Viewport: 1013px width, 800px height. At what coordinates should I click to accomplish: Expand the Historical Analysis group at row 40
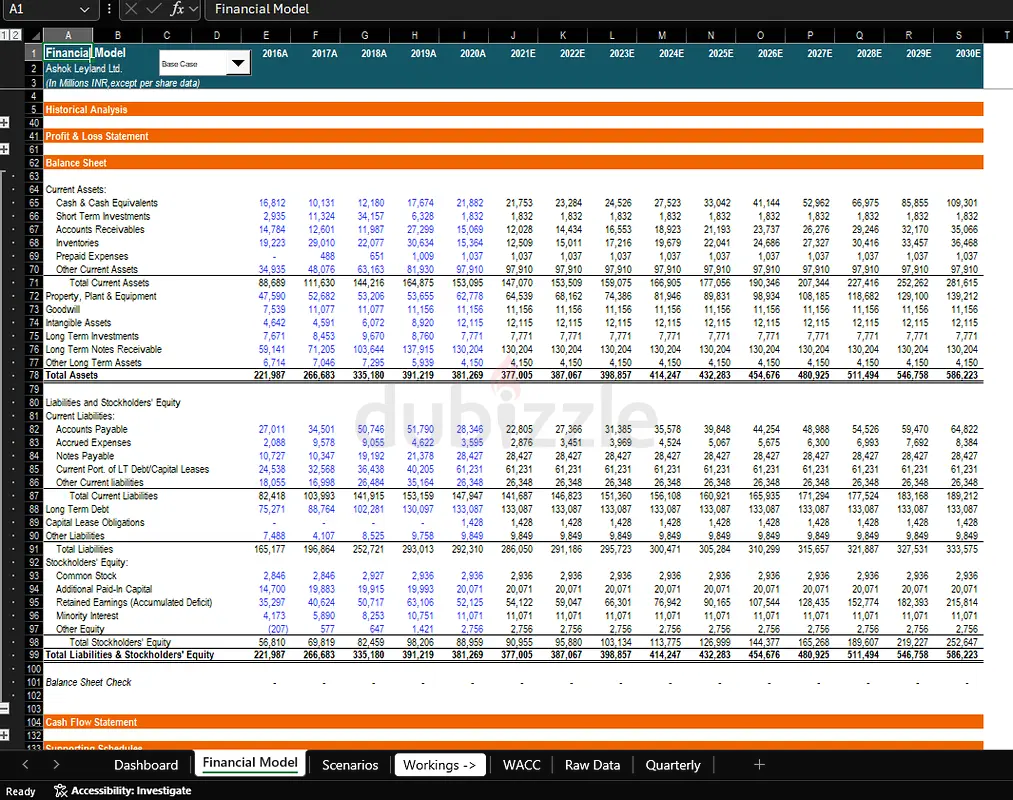(x=5, y=122)
